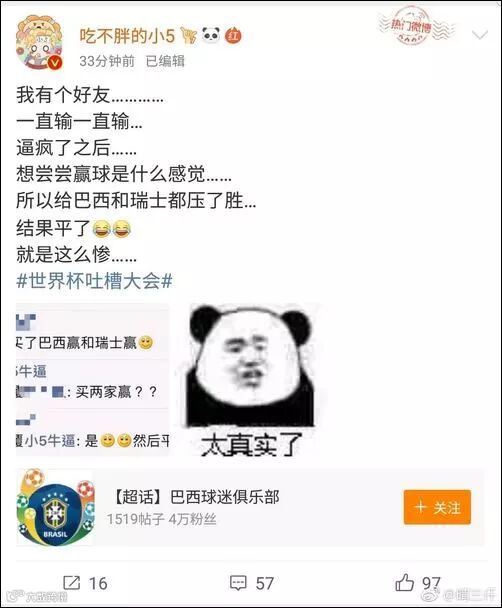This screenshot has height=608, width=502.
Task: Follow the Brazil fan club with 关注
Action: 437,507
